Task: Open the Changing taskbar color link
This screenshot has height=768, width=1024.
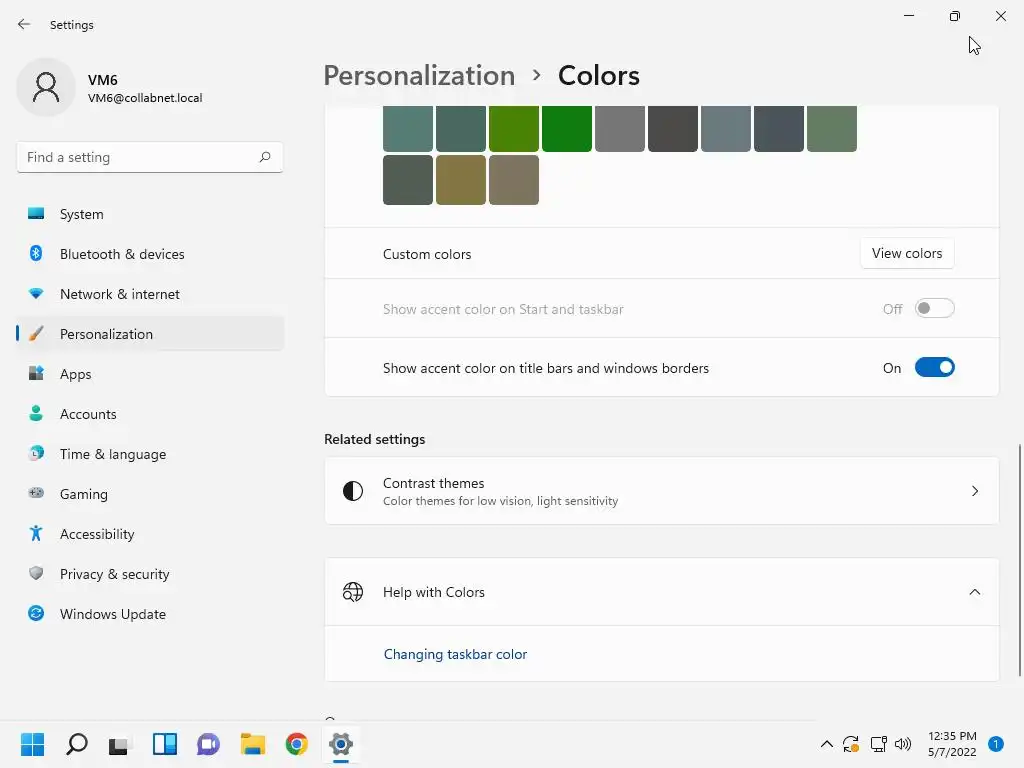Action: pos(455,654)
